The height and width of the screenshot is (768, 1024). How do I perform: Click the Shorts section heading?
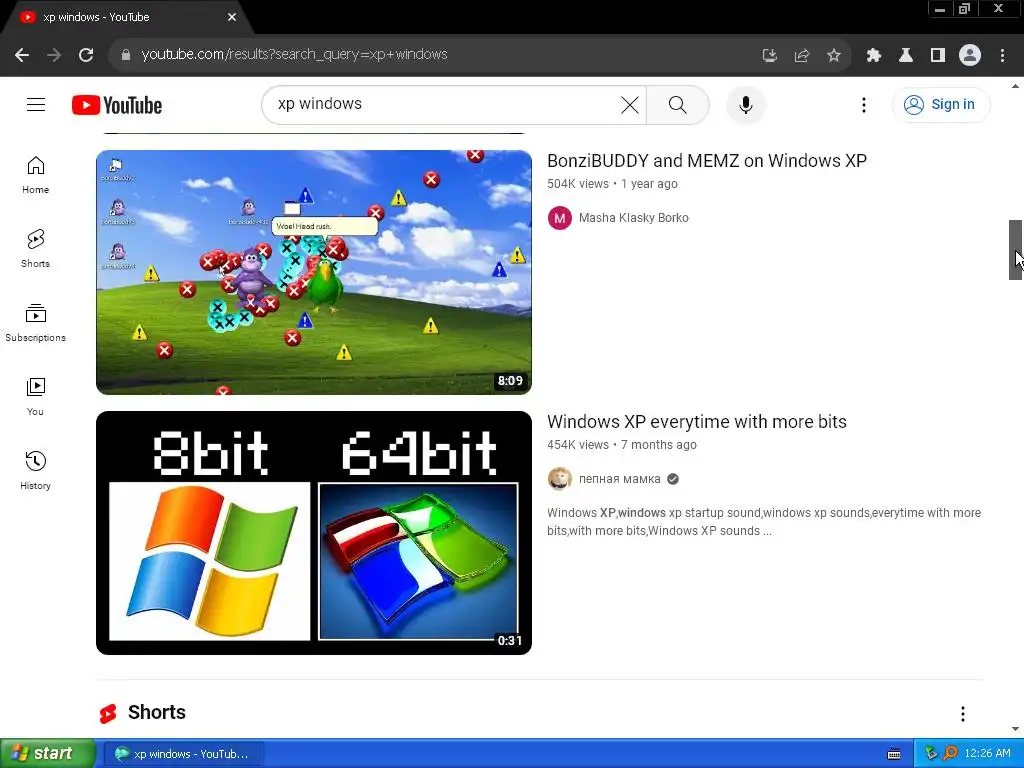157,712
